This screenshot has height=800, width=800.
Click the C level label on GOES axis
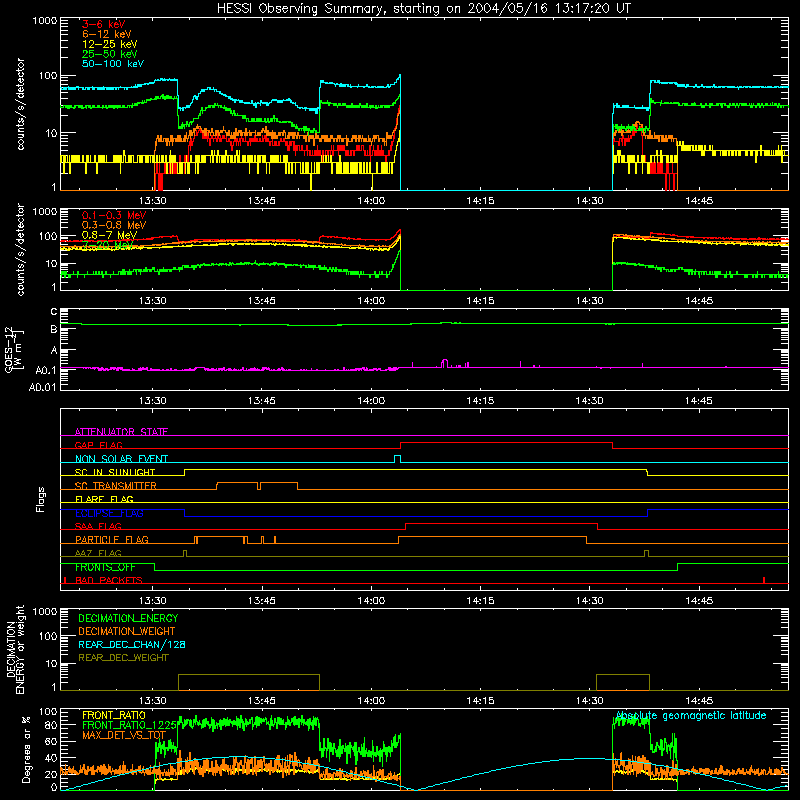54,312
